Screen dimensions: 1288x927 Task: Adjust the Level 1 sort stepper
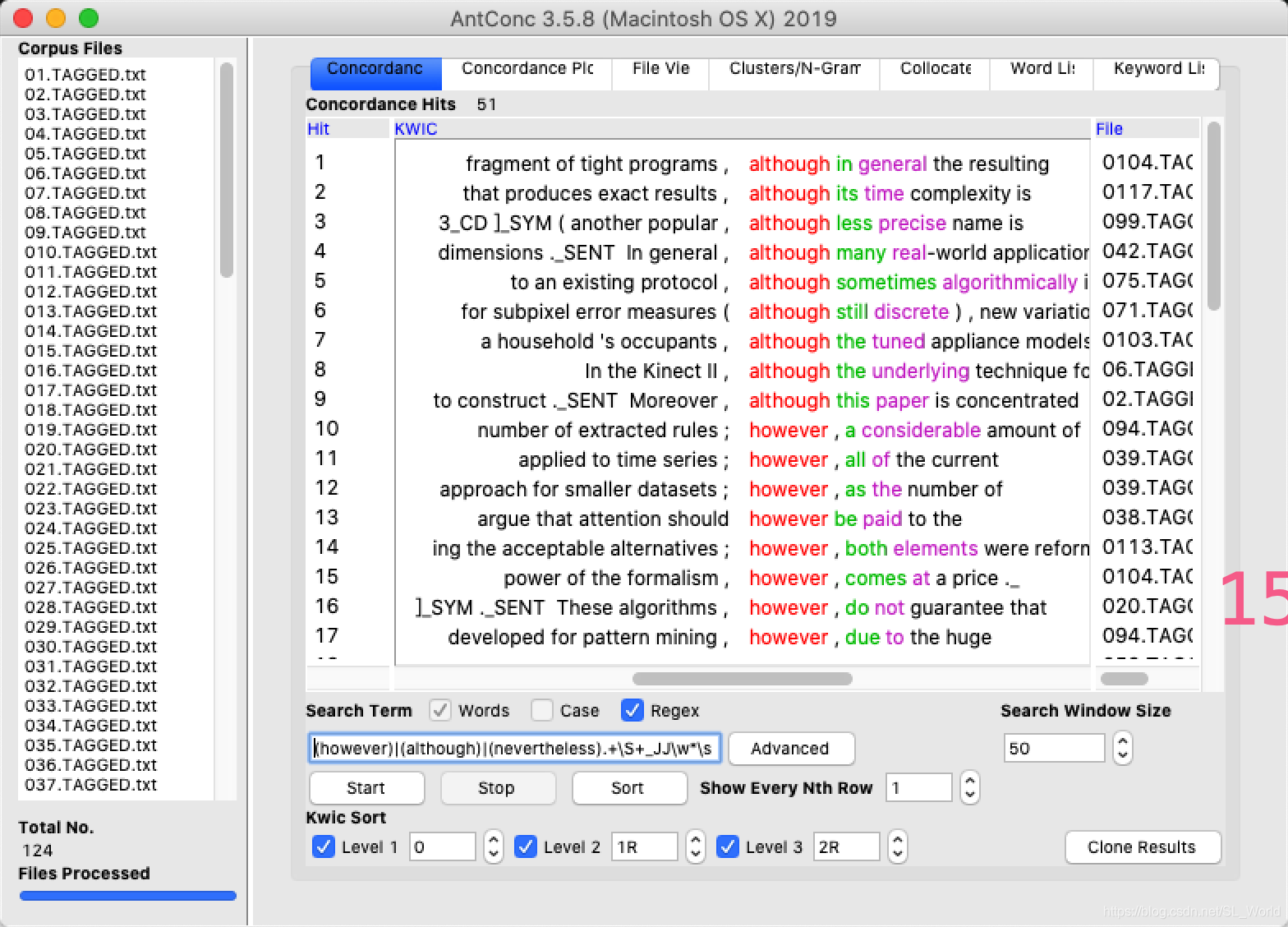(494, 846)
